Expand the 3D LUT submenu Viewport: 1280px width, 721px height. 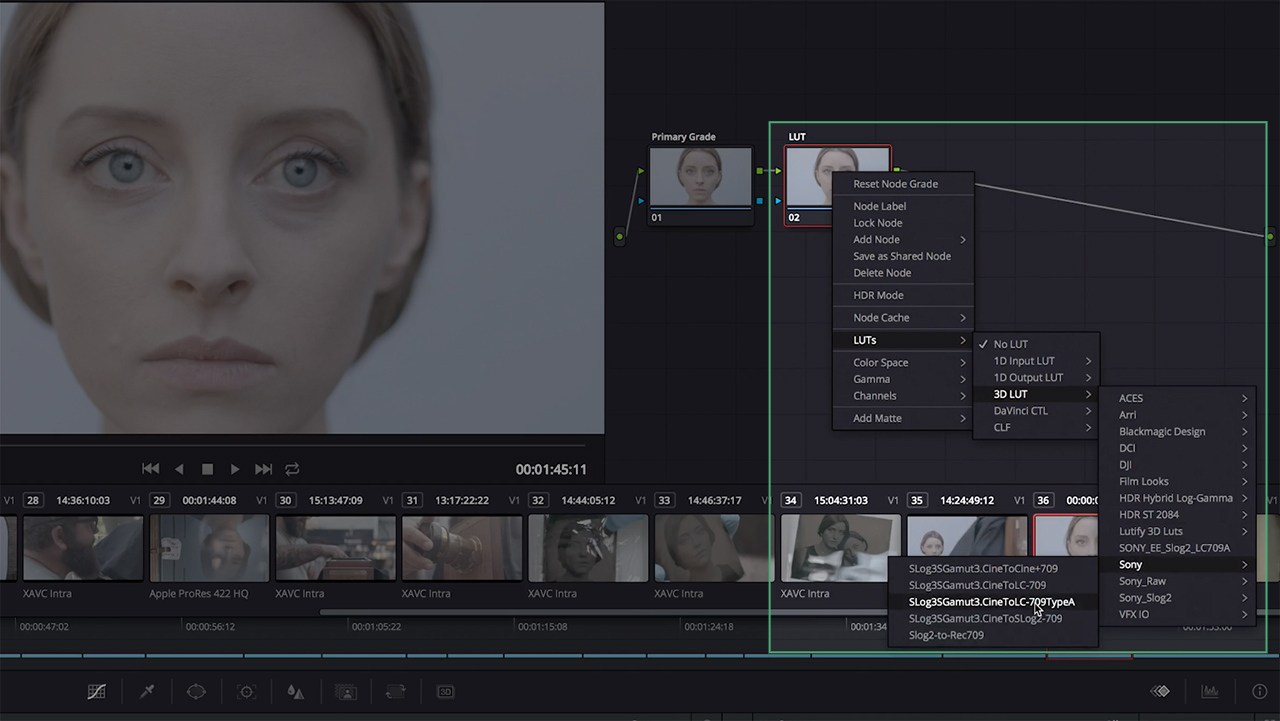1013,393
